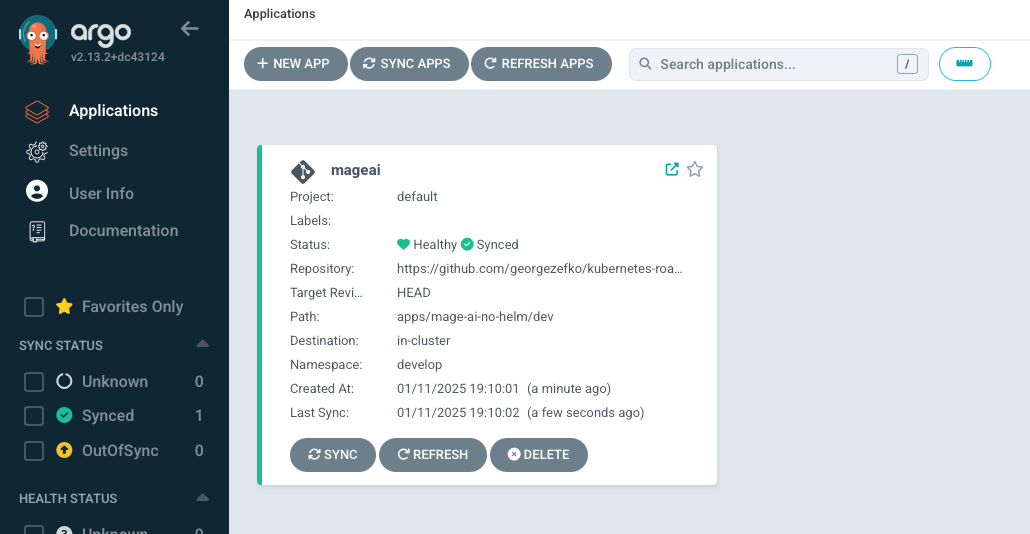
Task: Click the ruler view toggle button
Action: [x=964, y=64]
